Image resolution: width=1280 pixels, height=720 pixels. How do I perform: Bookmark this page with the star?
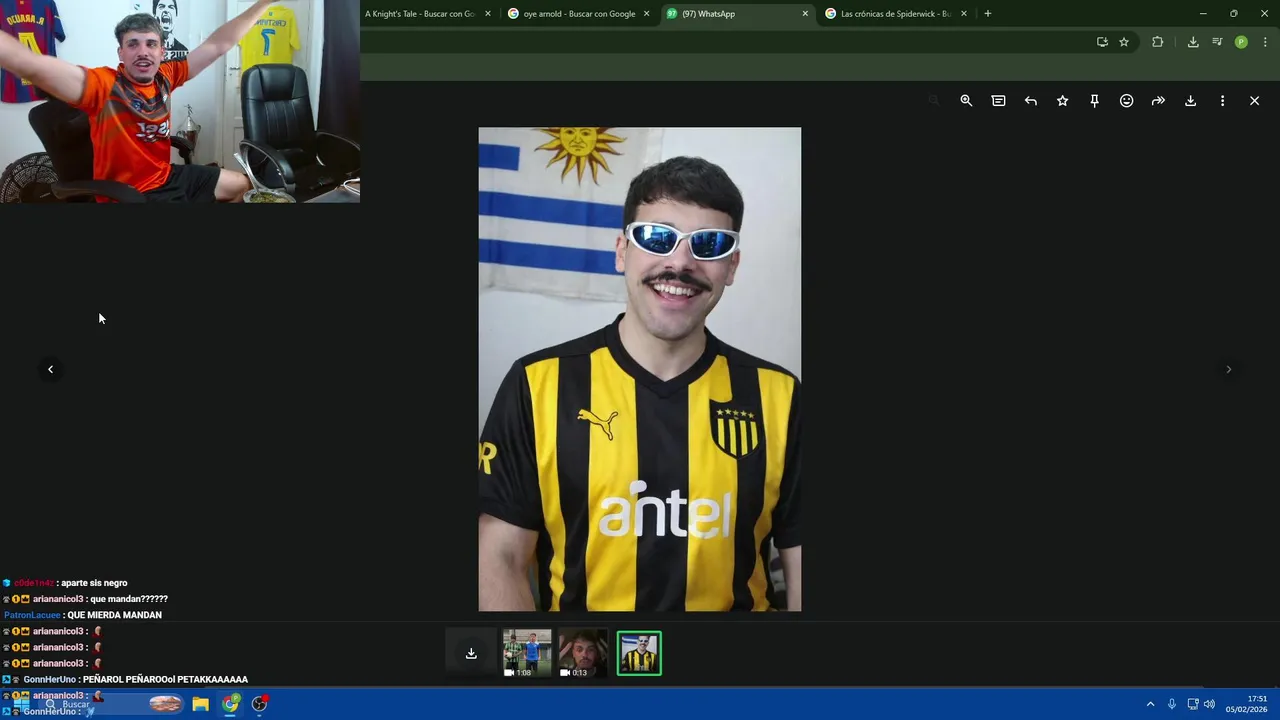coord(1124,42)
